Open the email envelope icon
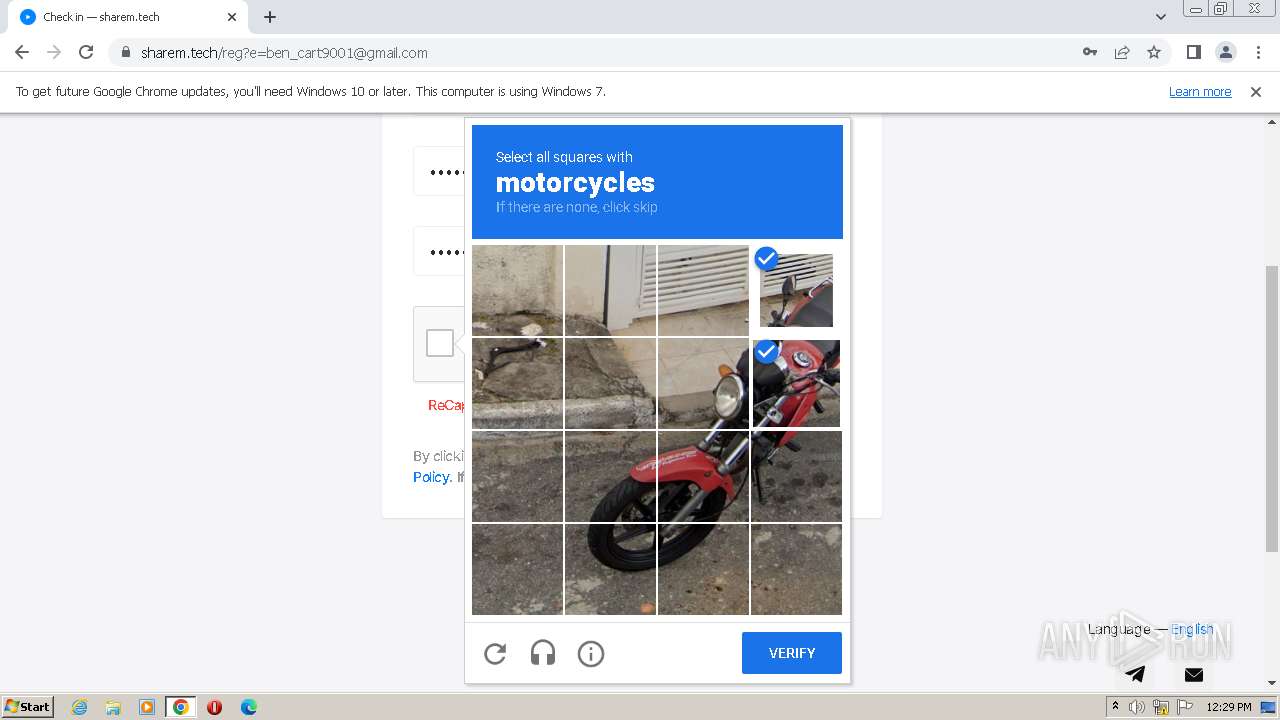This screenshot has width=1280, height=720. [1194, 674]
